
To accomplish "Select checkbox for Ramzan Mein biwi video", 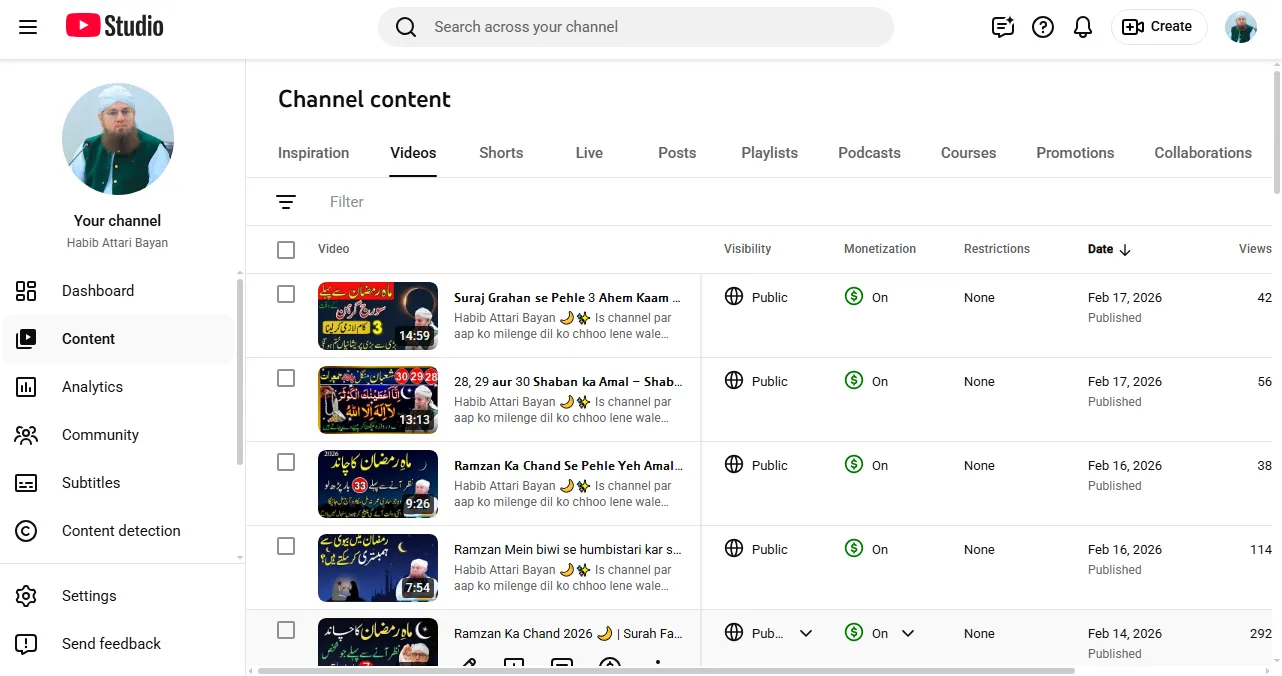I will pyautogui.click(x=286, y=546).
